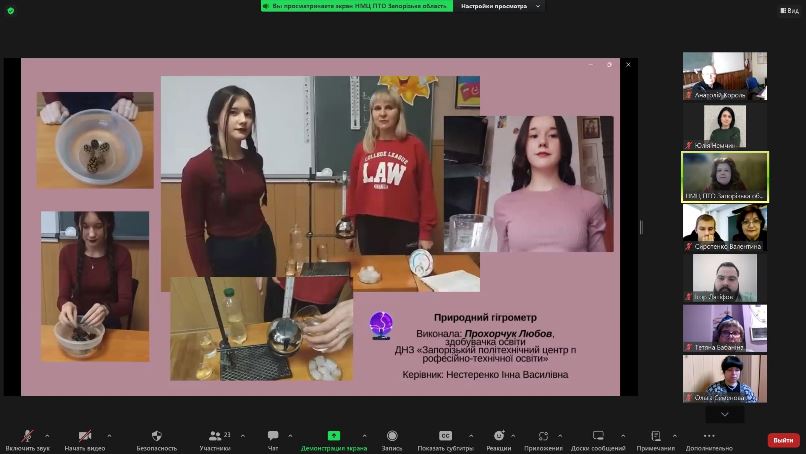Open the Участники participants panel
Screen dimensions: 806x454
pos(215,435)
